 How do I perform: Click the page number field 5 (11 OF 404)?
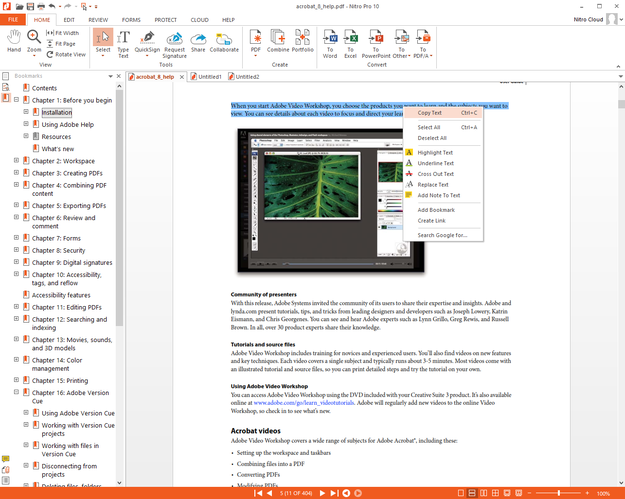pyautogui.click(x=295, y=493)
